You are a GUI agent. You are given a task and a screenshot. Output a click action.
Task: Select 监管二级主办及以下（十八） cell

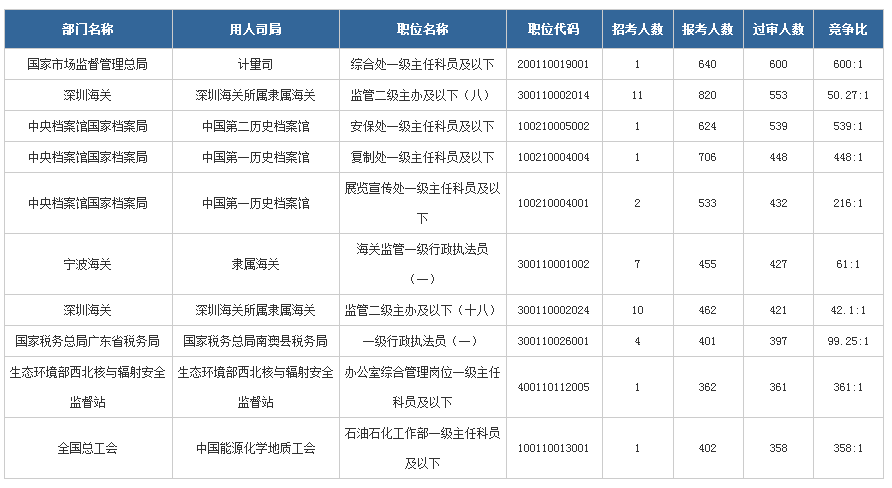(x=423, y=310)
